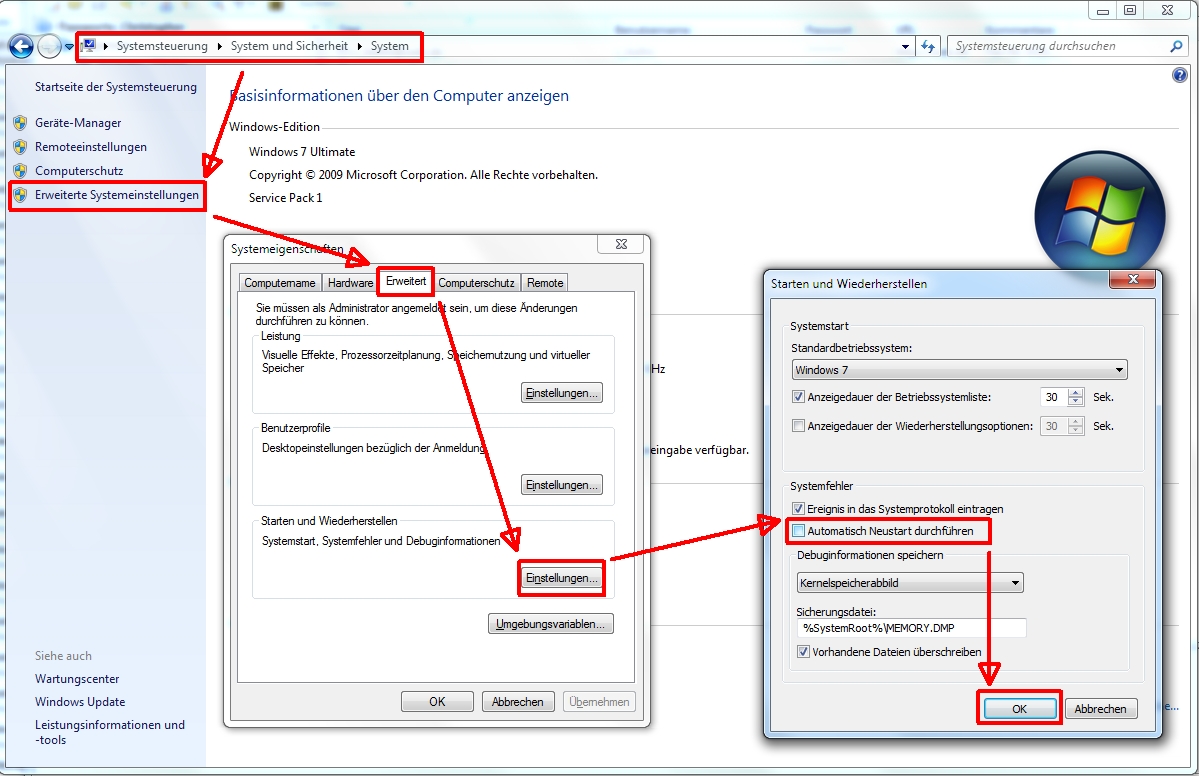
Task: Expand the breadcrumb arrow before Systemsteuerung
Action: 106,46
